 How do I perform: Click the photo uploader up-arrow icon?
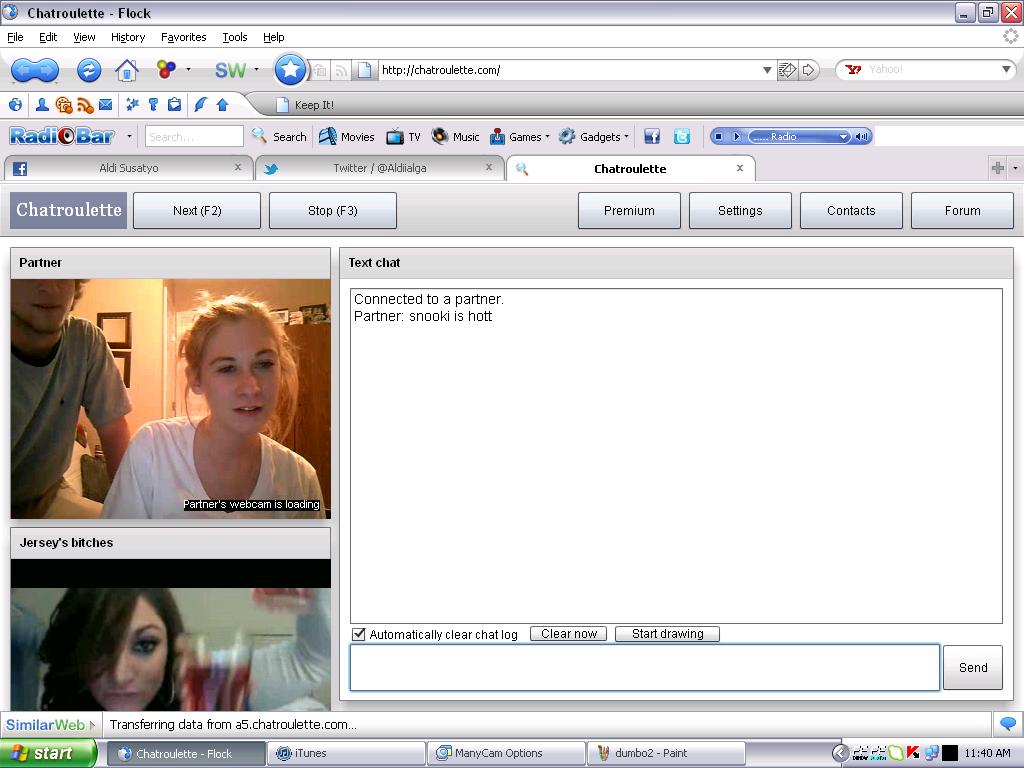pyautogui.click(x=222, y=104)
